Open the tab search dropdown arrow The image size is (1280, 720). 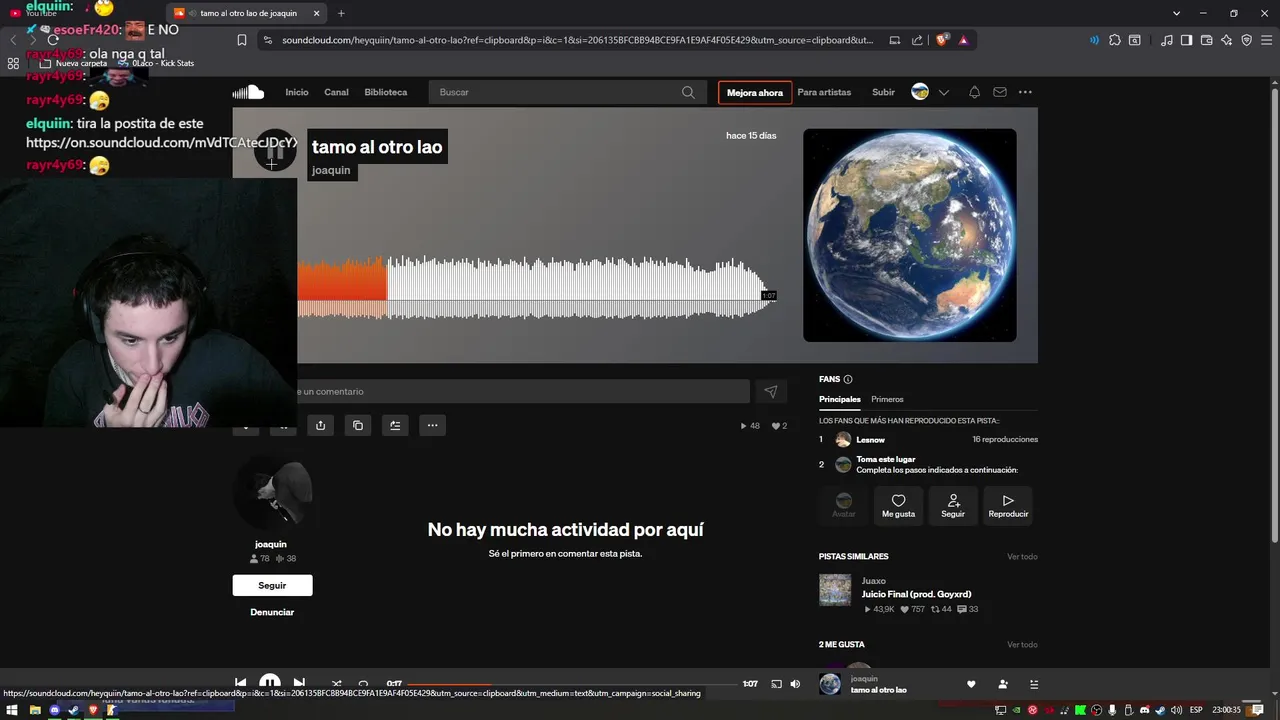click(x=1177, y=13)
